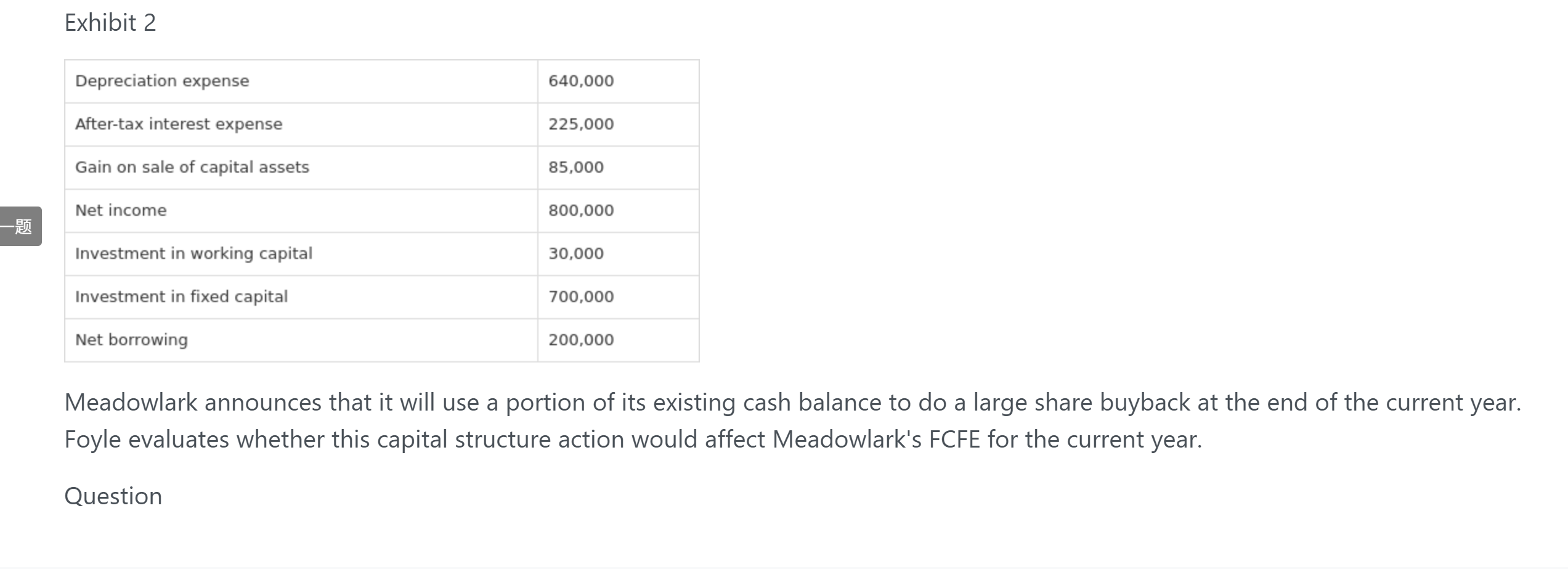Click the 700,000 value cell
This screenshot has height=569, width=1568.
pyautogui.click(x=619, y=297)
